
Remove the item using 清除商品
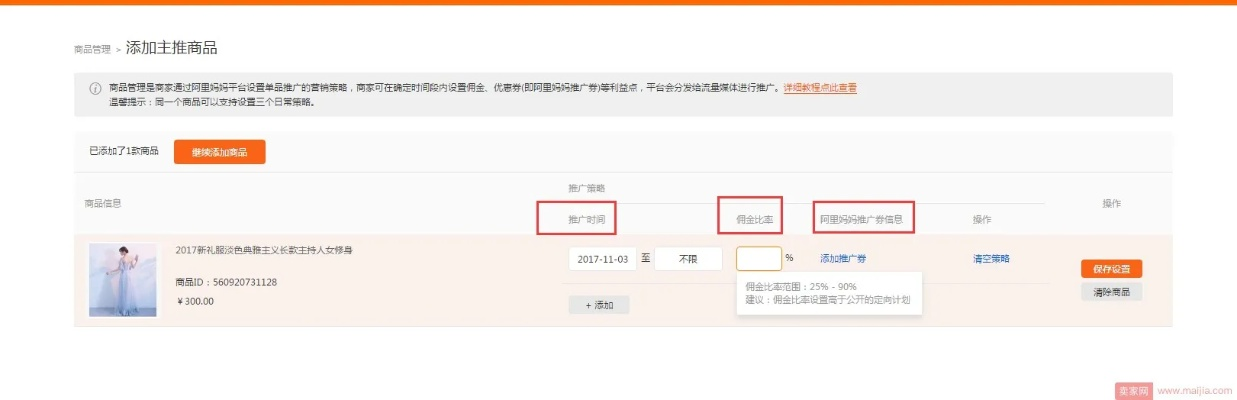click(1111, 292)
